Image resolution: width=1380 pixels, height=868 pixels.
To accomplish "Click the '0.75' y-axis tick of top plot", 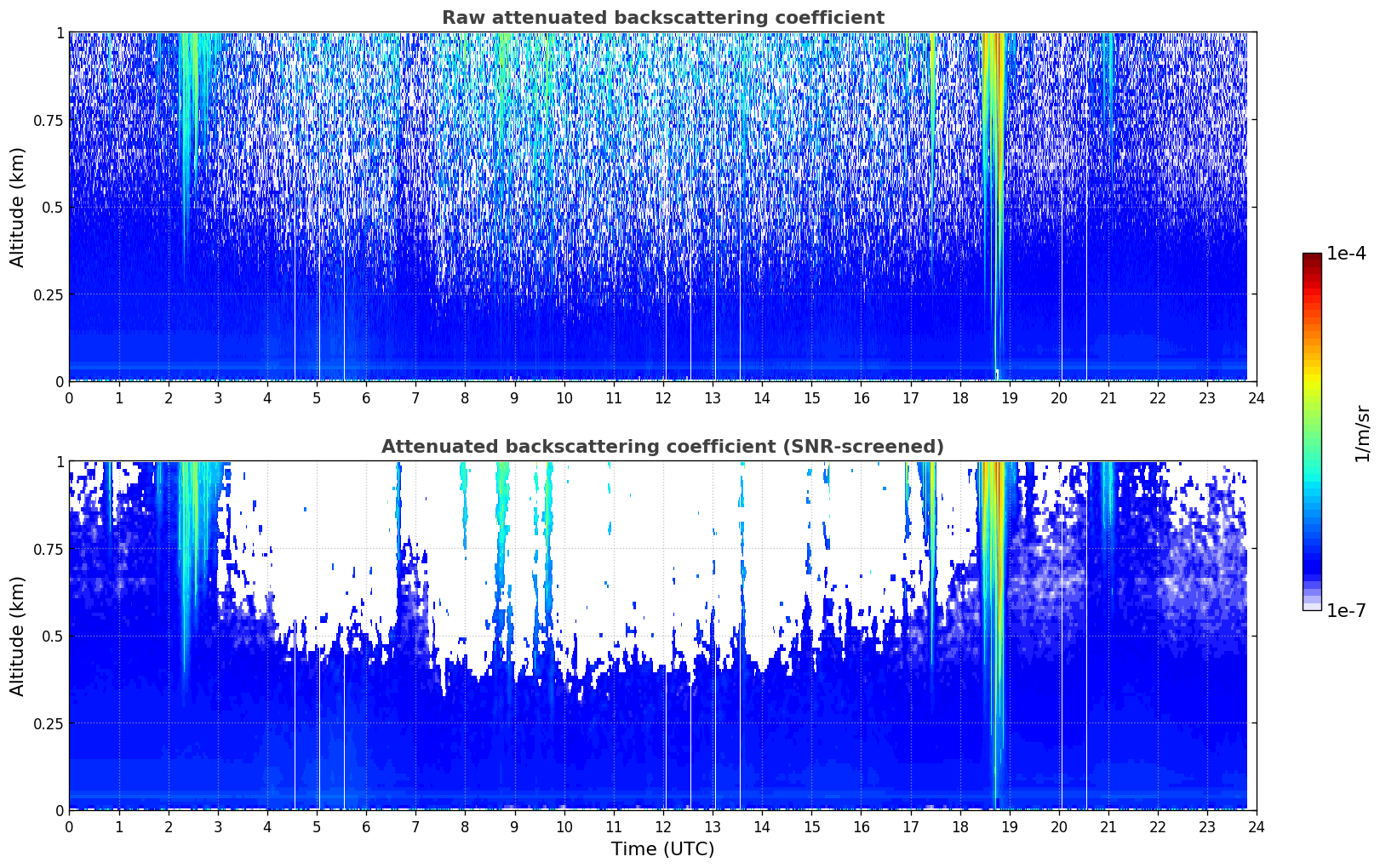I will [x=48, y=120].
